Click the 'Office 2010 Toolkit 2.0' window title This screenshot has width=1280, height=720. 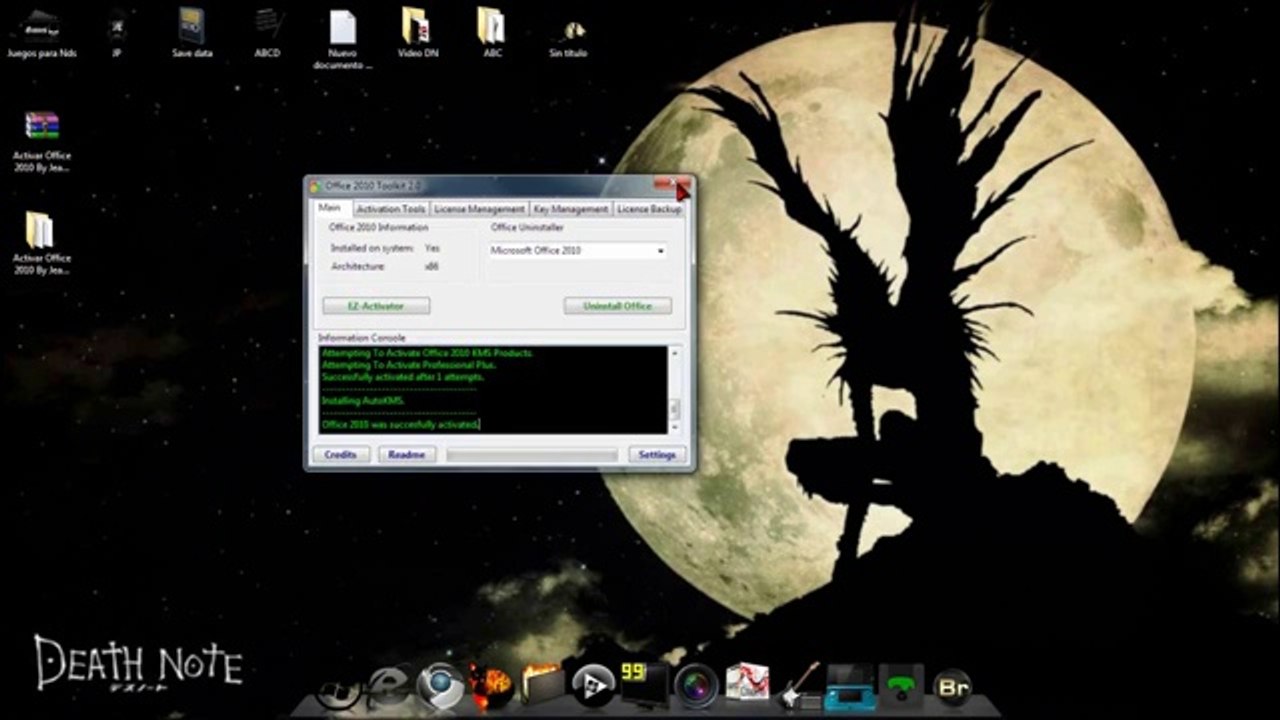[373, 187]
